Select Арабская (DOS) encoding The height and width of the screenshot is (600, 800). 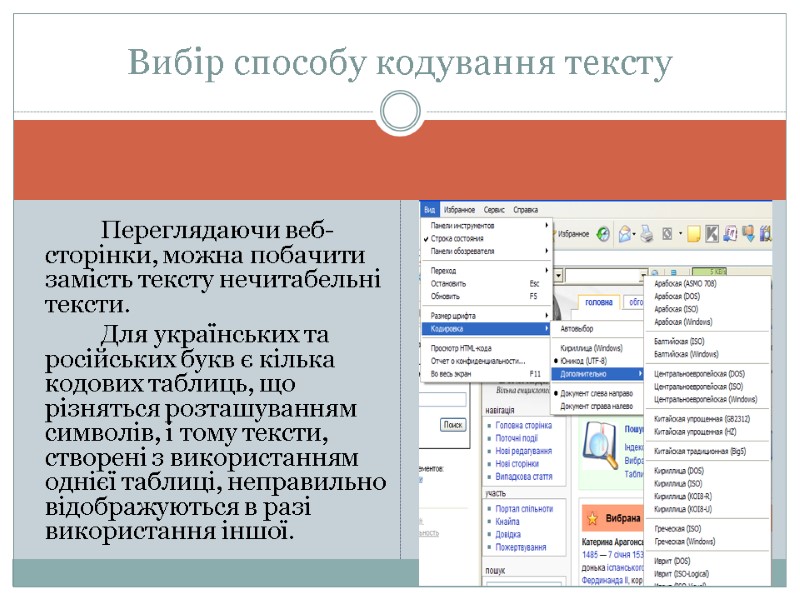pos(707,296)
